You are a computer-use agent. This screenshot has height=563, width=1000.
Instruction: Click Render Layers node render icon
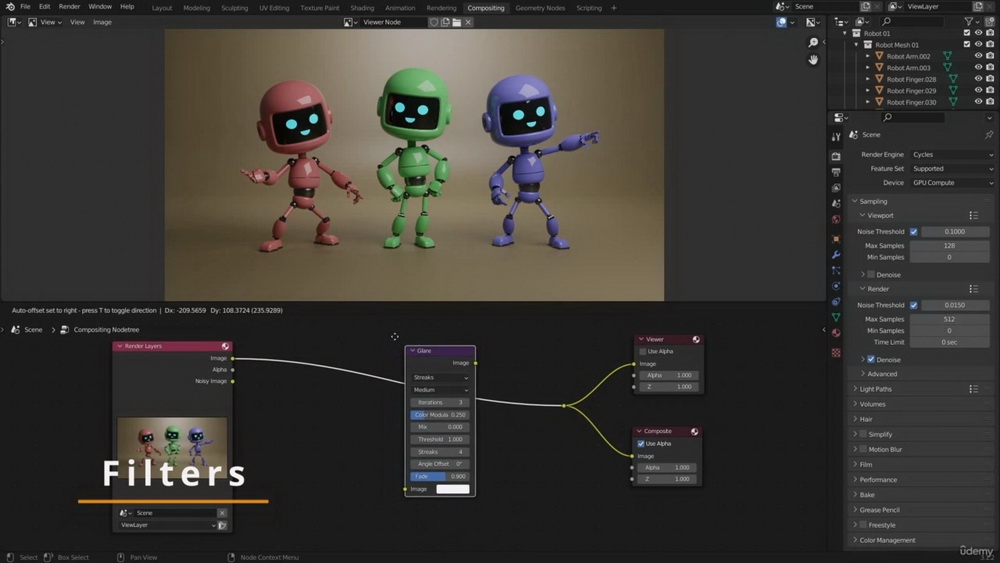coord(225,346)
